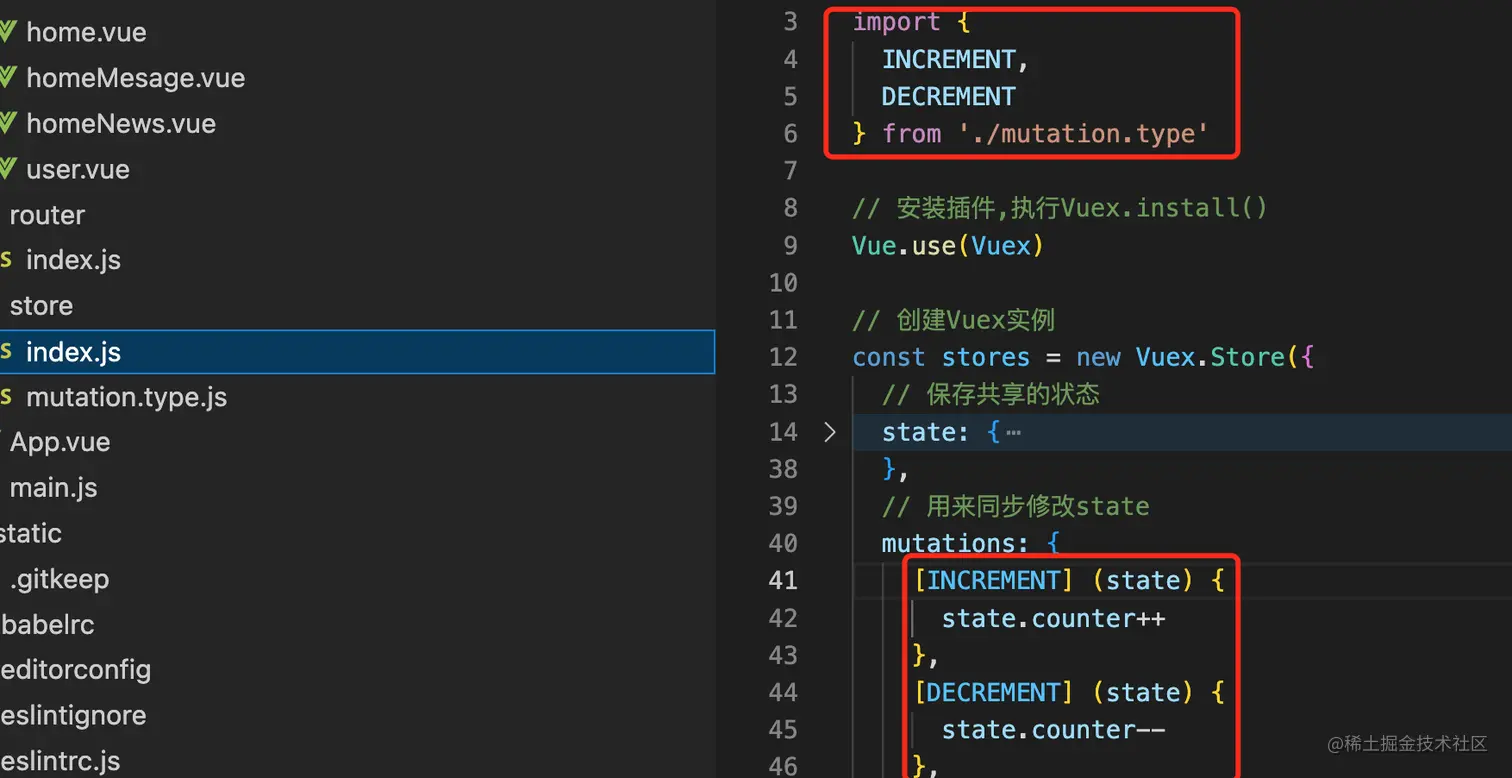Click the 'import {' keyword on line 3
This screenshot has height=778, width=1512.
(911, 22)
